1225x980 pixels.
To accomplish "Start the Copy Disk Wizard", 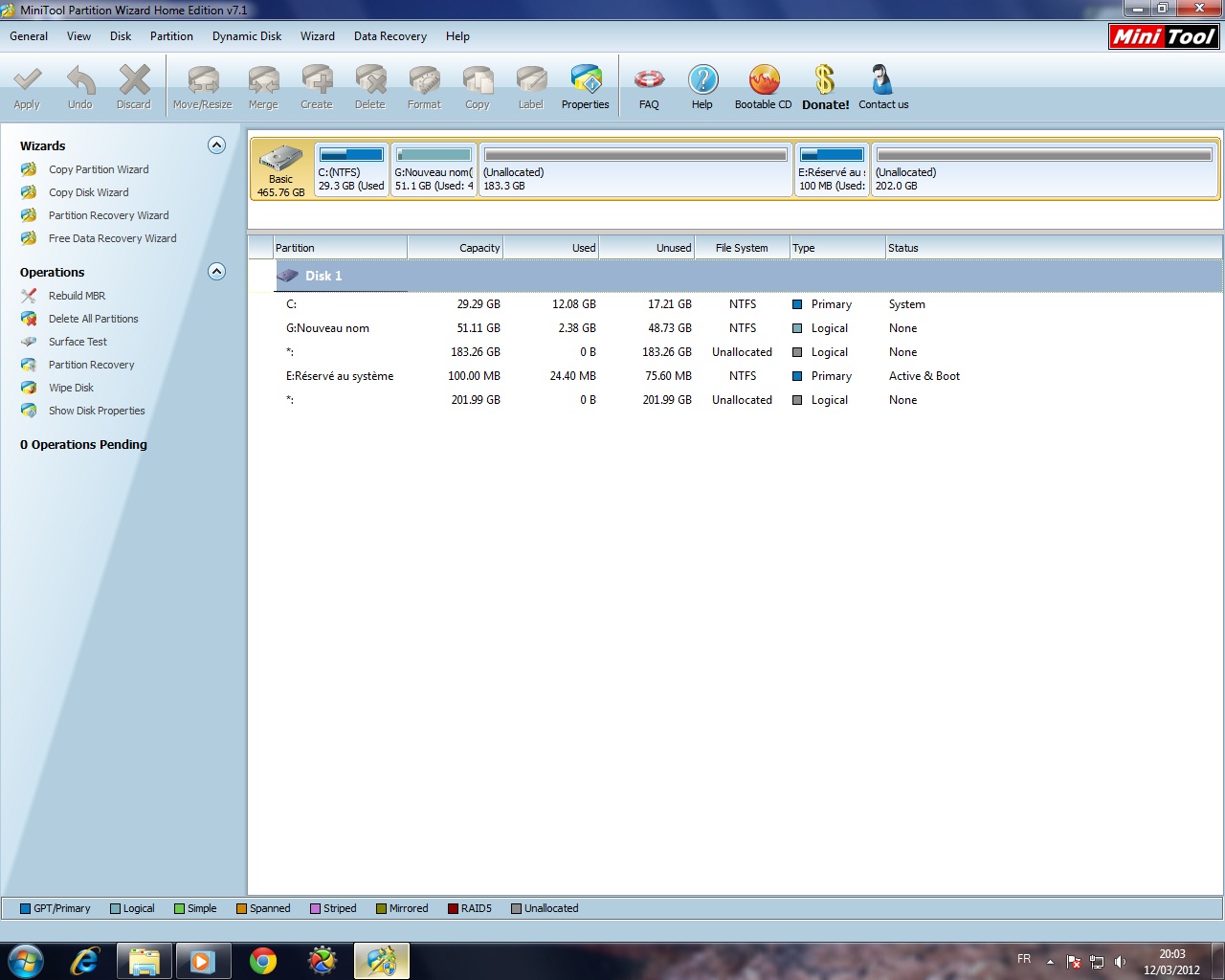I will point(88,192).
